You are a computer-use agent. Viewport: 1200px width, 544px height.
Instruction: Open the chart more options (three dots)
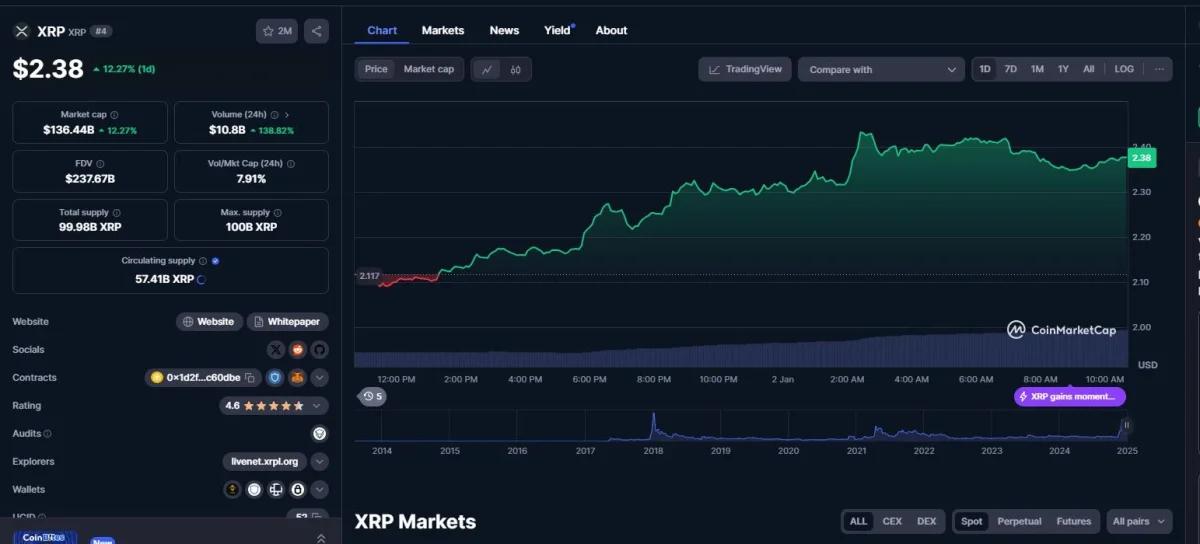(1159, 69)
